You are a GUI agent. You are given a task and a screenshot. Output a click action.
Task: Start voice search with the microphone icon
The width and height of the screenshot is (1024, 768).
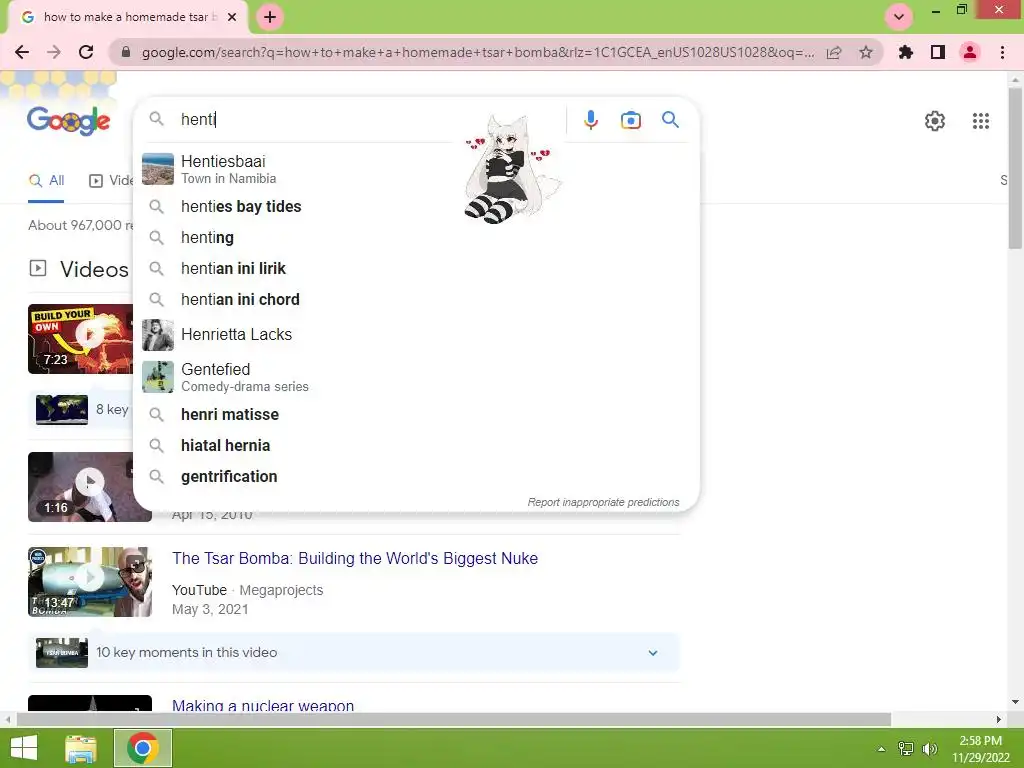point(590,120)
